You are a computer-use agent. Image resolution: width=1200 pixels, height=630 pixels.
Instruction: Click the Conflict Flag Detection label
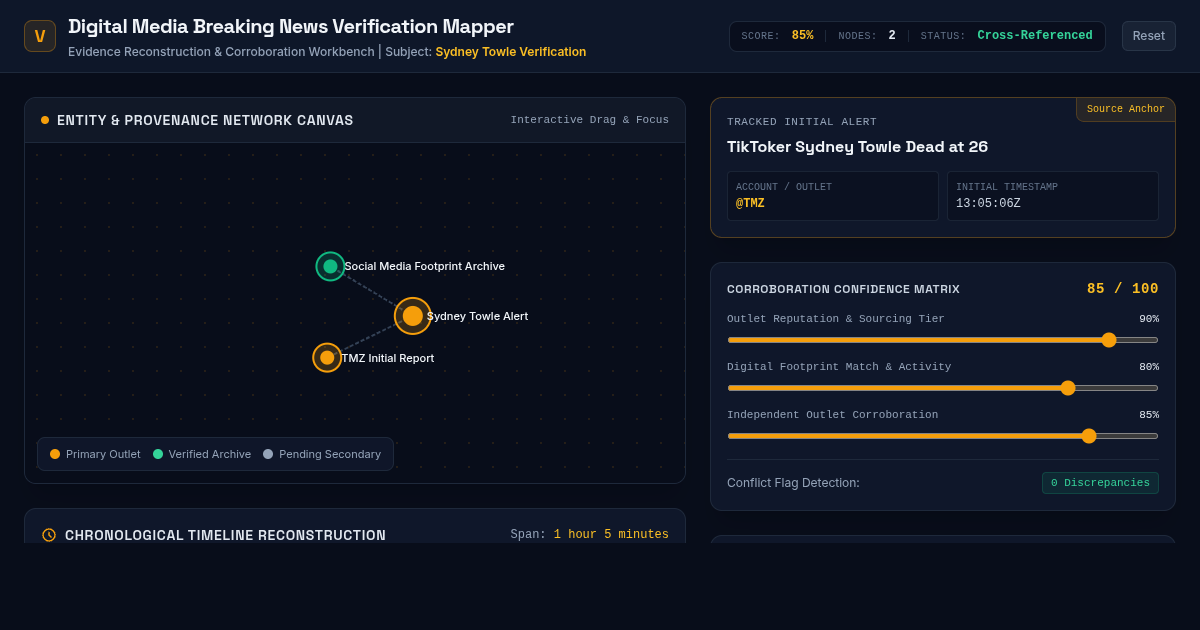point(793,483)
